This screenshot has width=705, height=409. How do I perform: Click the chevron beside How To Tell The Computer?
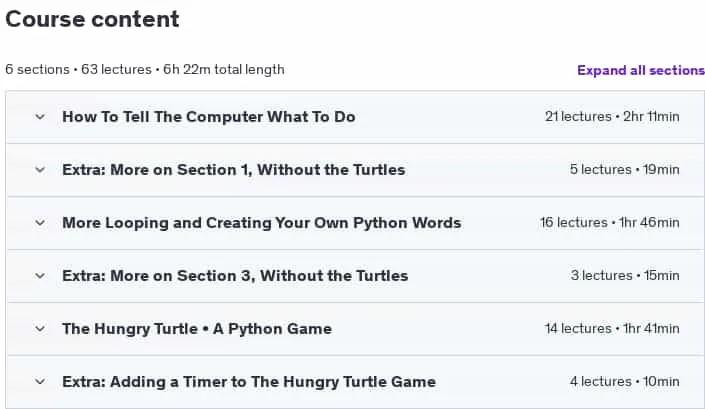(40, 117)
